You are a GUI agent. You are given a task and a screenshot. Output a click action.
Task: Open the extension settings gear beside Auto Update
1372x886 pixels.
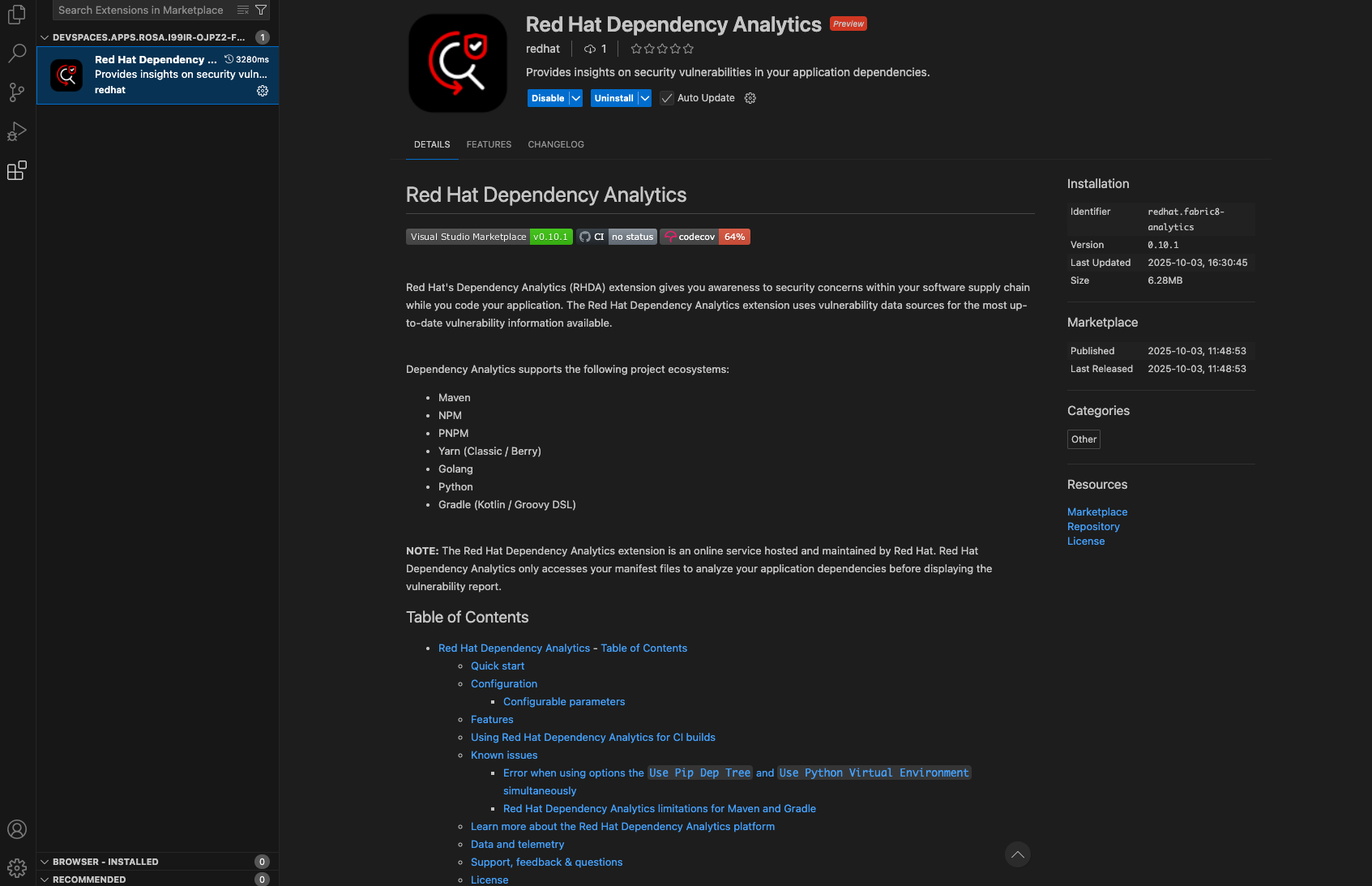tap(750, 98)
